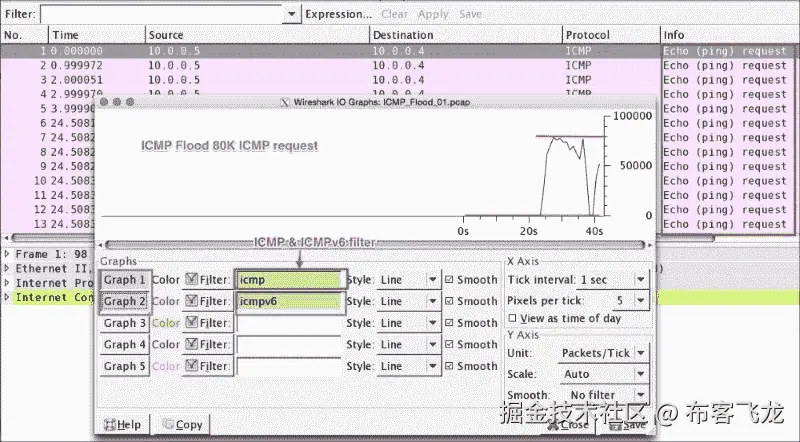Click the Graph 1 toggle button
The image size is (800, 442).
124,280
